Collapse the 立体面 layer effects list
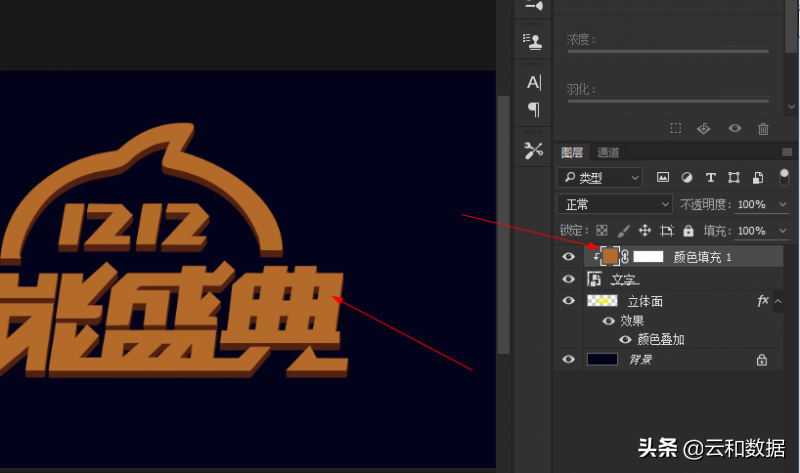800x473 pixels. (x=777, y=301)
